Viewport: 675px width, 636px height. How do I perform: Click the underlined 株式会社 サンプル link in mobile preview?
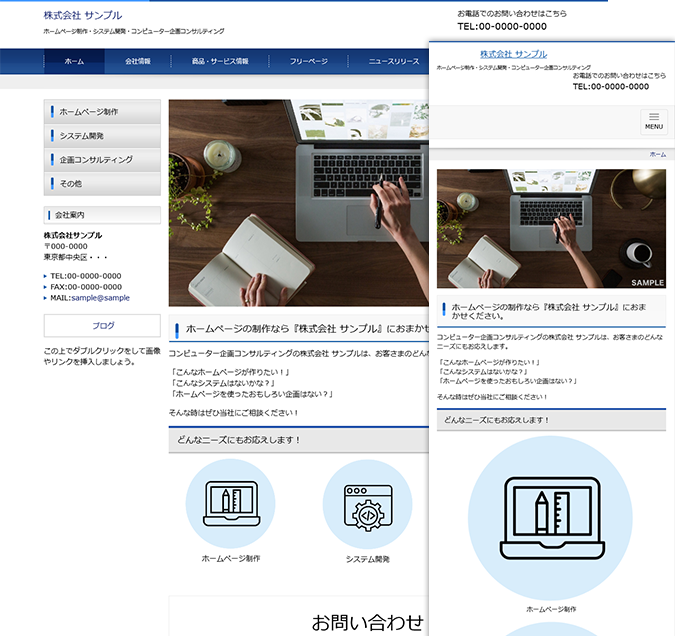(x=513, y=54)
